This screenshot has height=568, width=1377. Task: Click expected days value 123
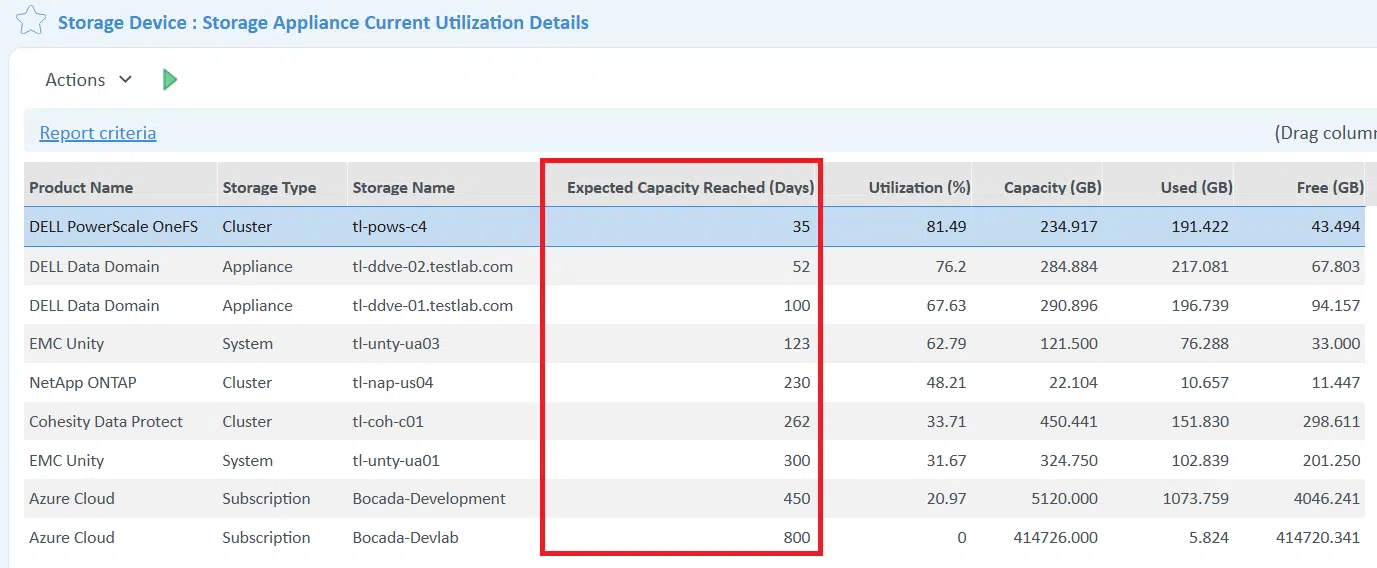point(797,344)
